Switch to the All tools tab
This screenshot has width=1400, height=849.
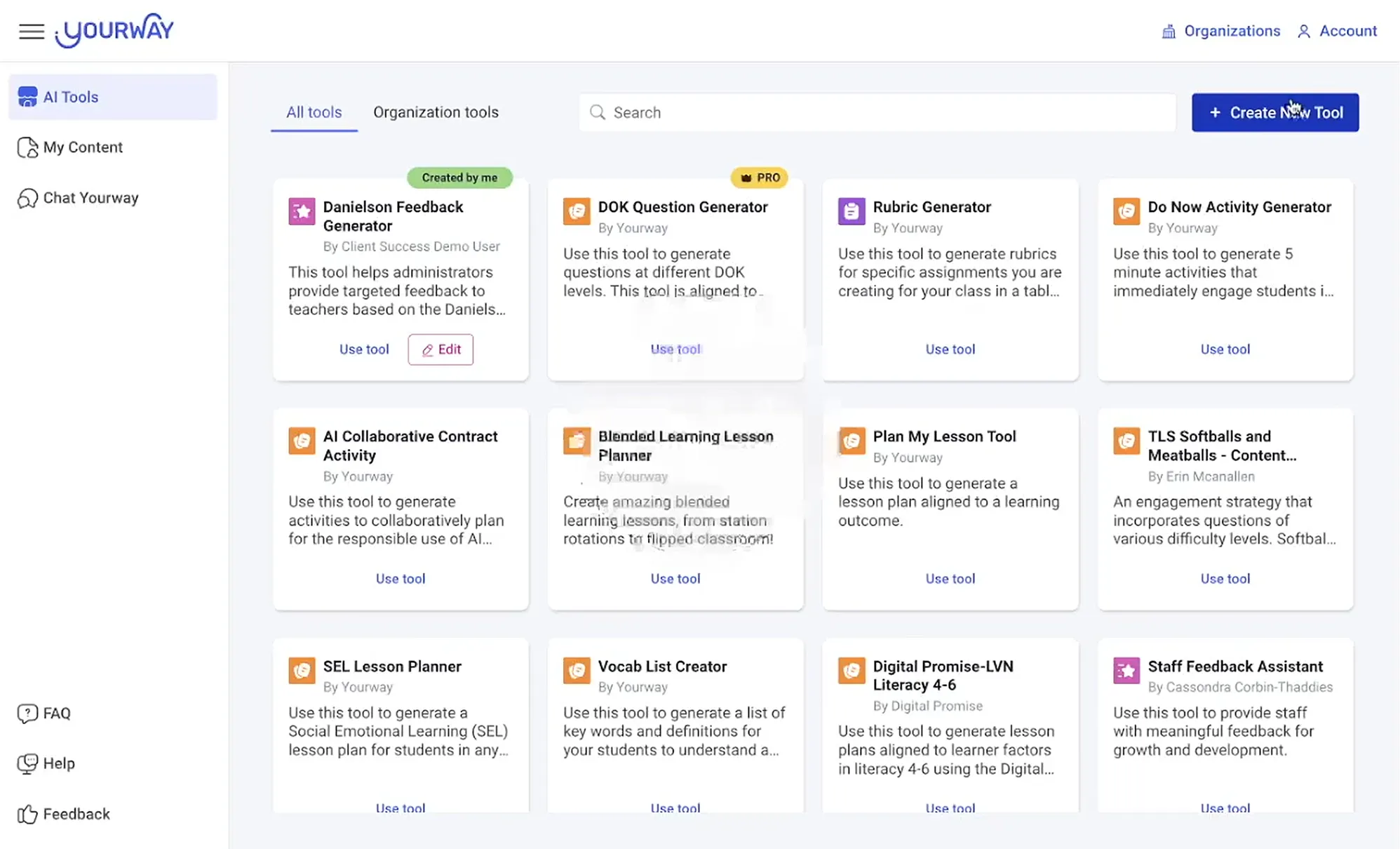(x=314, y=112)
